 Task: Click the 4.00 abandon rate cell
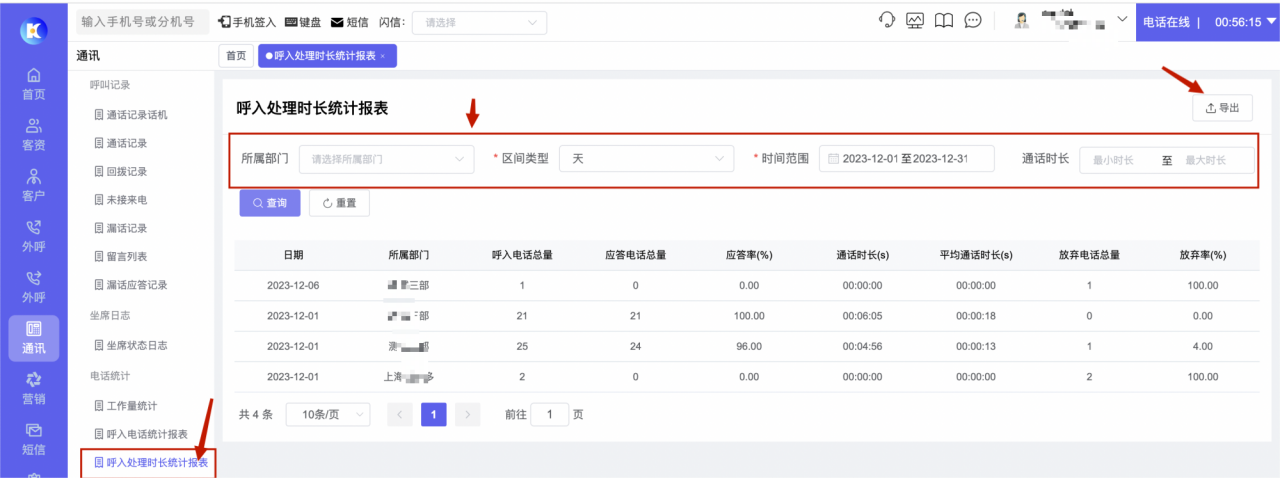coord(1203,346)
